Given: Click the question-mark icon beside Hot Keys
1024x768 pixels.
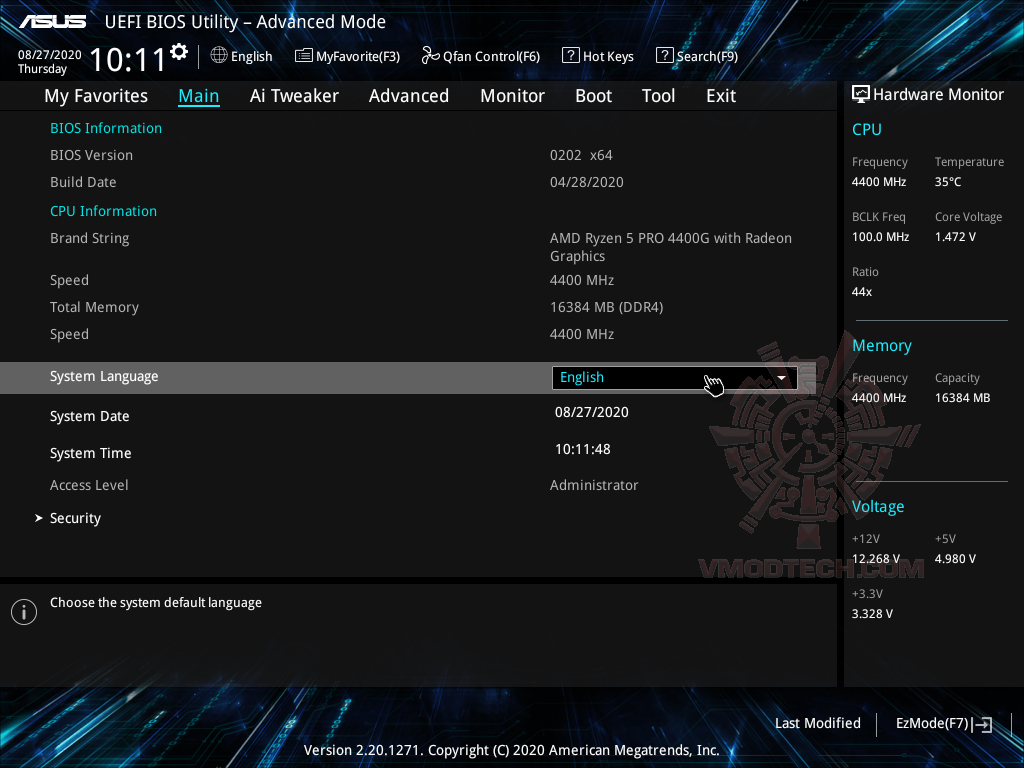Looking at the screenshot, I should (570, 56).
